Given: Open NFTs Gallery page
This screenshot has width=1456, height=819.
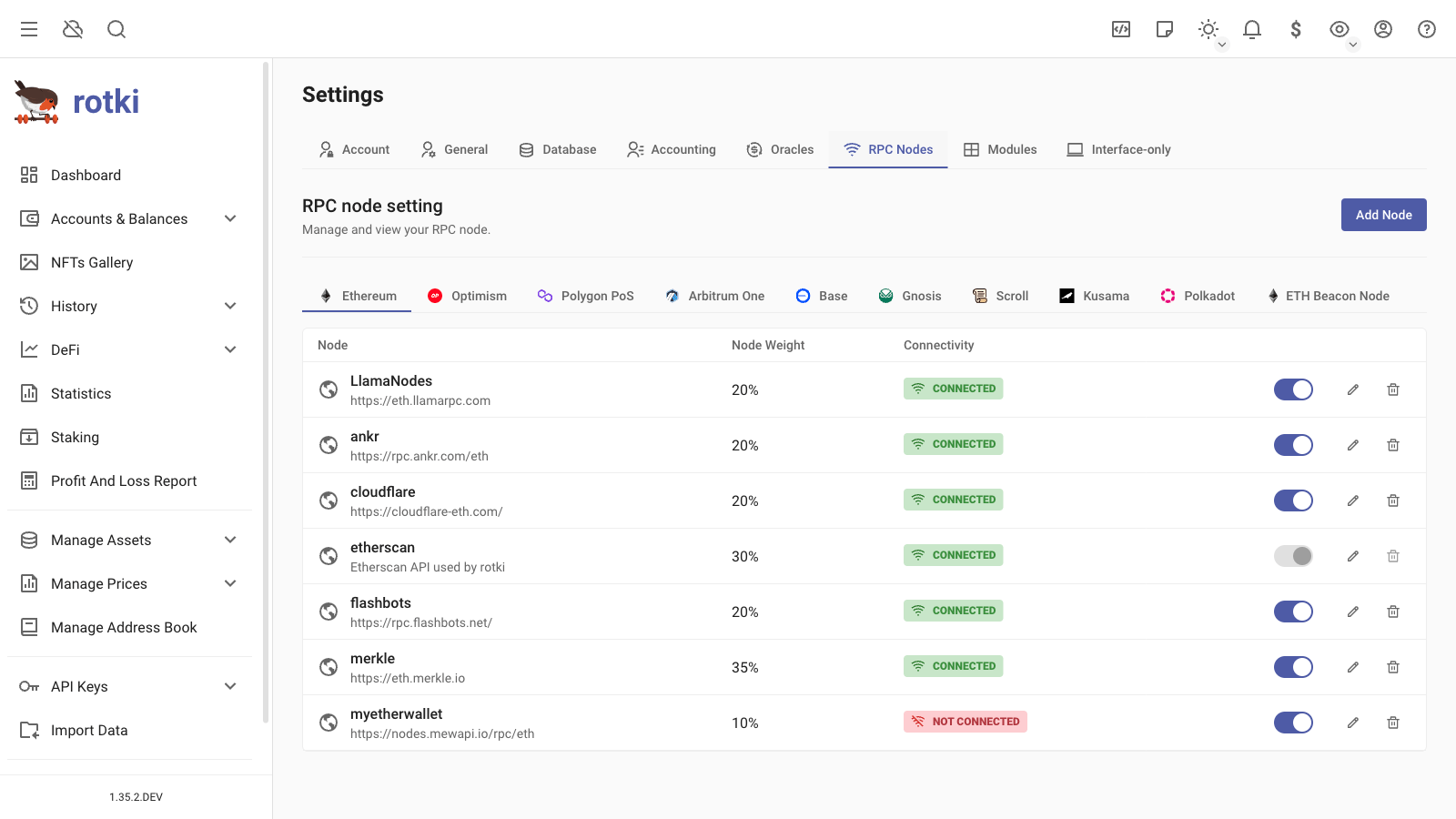Looking at the screenshot, I should pos(129,262).
